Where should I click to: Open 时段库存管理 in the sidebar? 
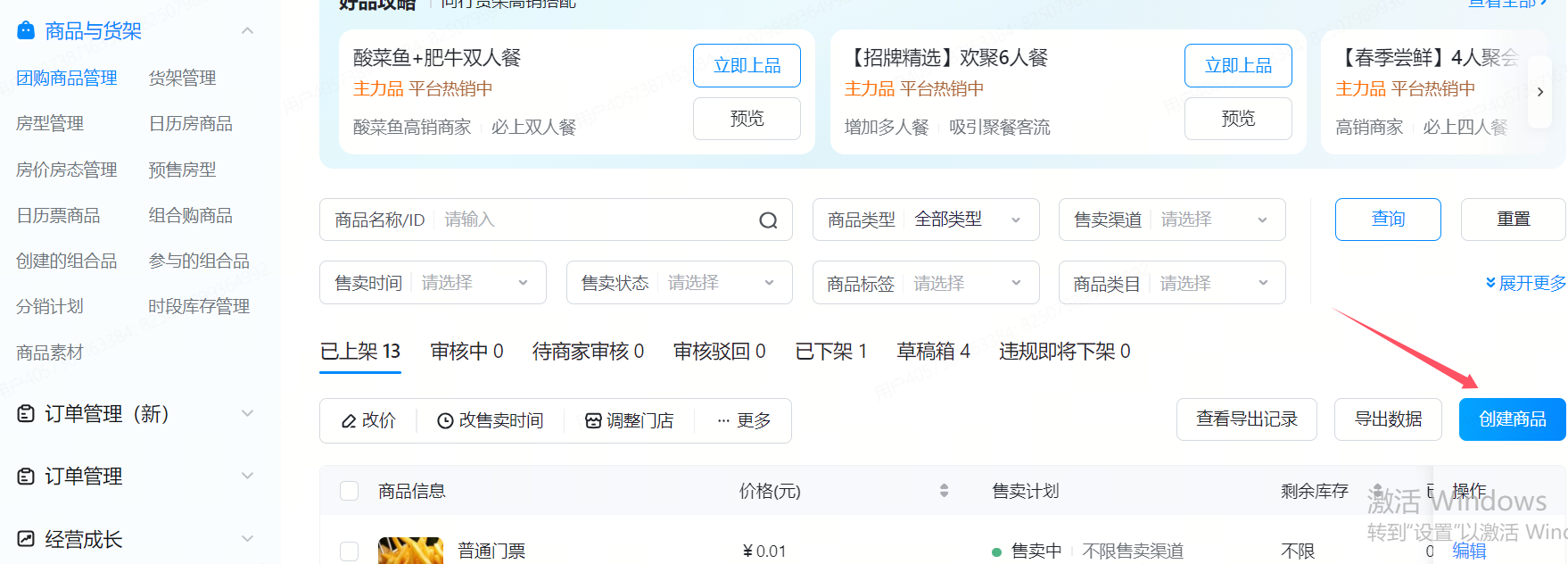tap(199, 307)
